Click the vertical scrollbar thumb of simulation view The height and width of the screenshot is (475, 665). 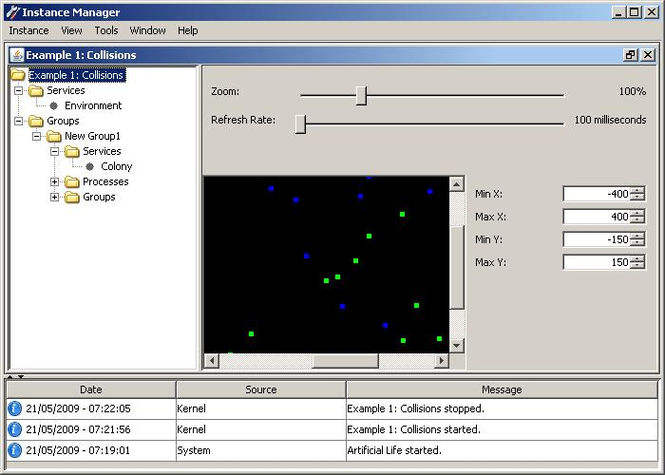click(x=456, y=267)
